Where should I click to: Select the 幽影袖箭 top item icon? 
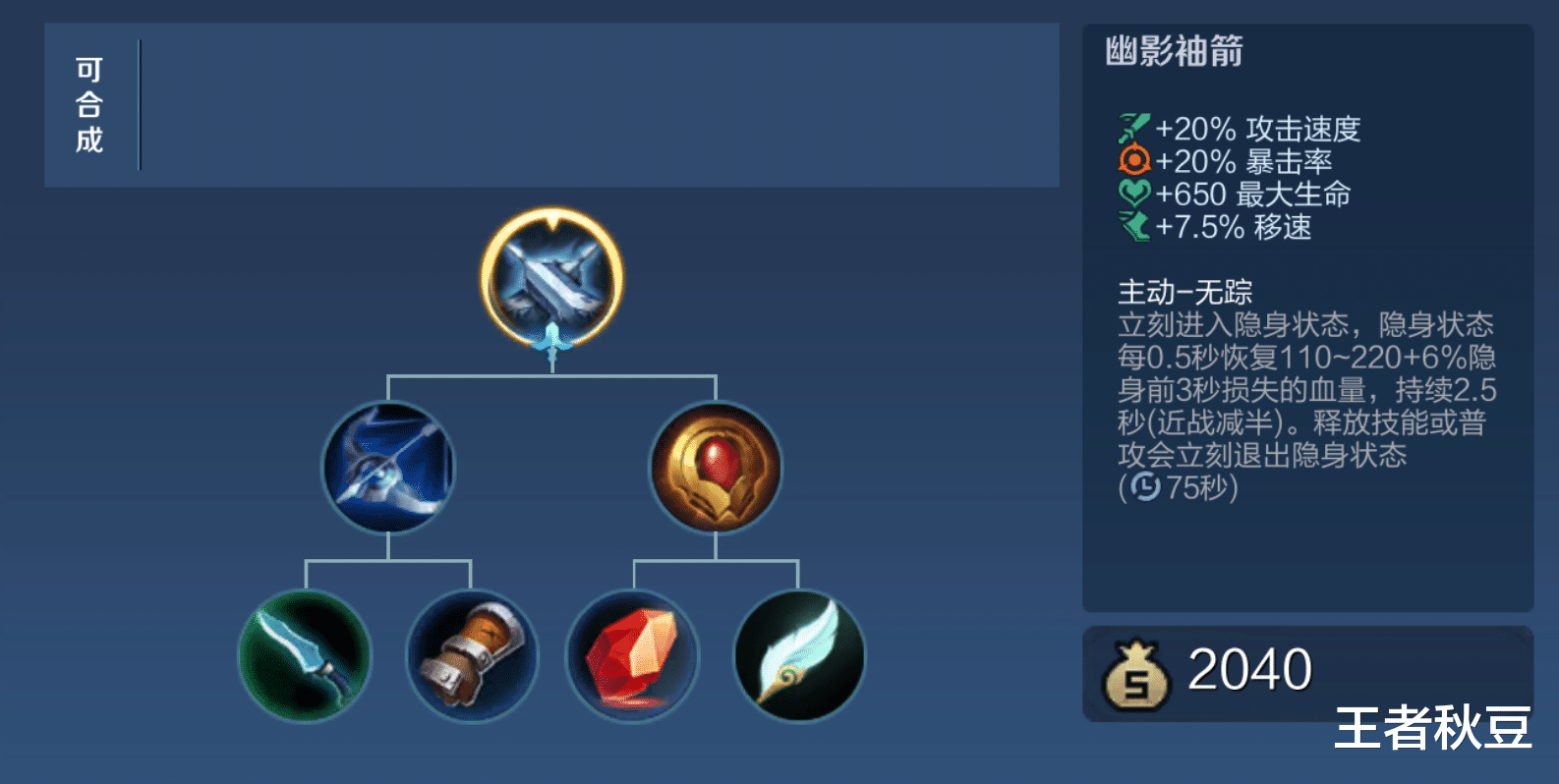[x=551, y=278]
